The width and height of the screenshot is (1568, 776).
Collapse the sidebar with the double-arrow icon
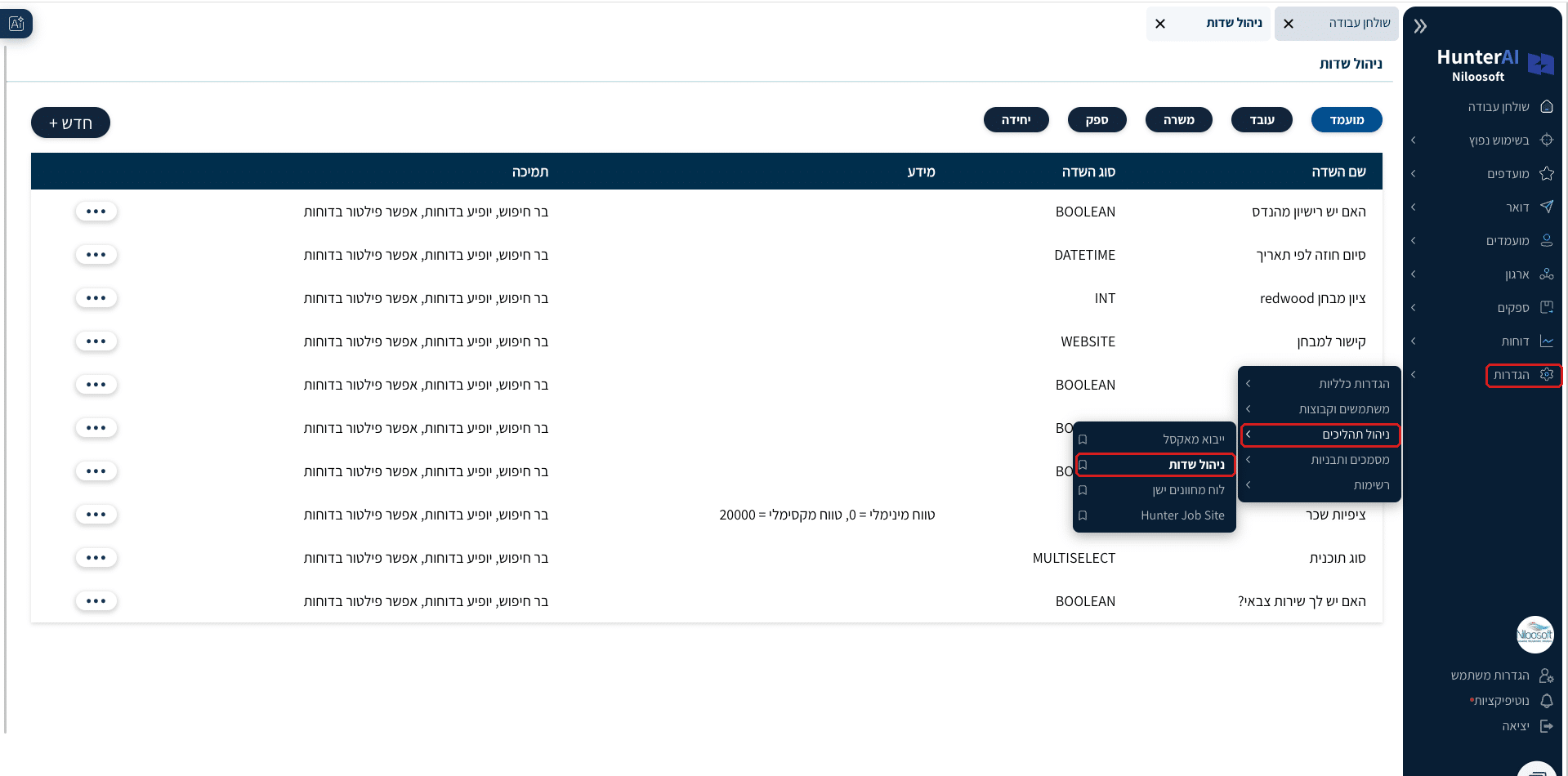[1420, 26]
